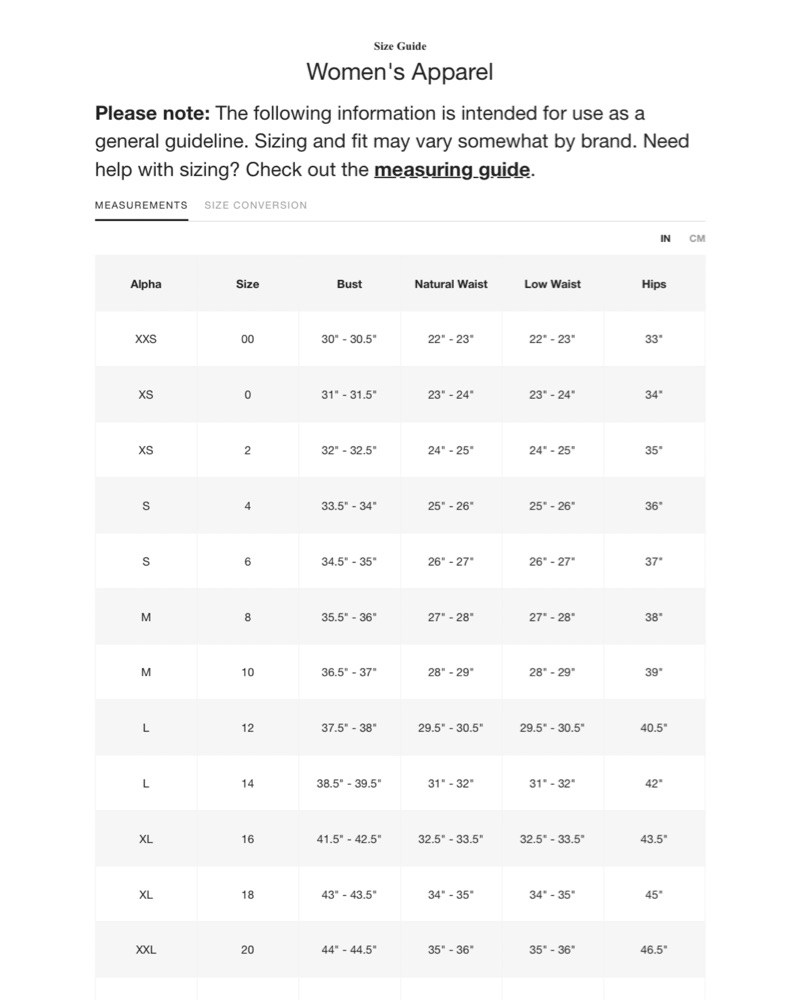Image resolution: width=801 pixels, height=1000 pixels.
Task: Select IN as measurement unit
Action: coord(665,239)
